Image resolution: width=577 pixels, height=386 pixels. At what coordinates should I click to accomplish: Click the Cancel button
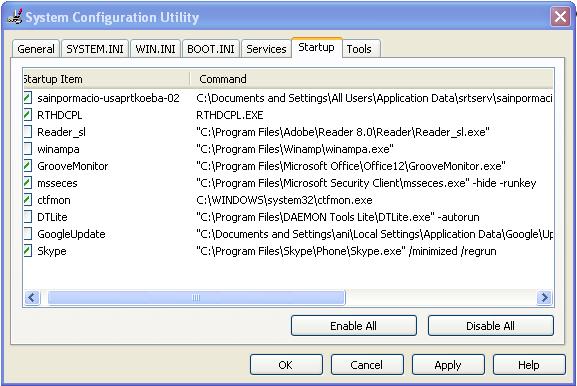tap(367, 365)
